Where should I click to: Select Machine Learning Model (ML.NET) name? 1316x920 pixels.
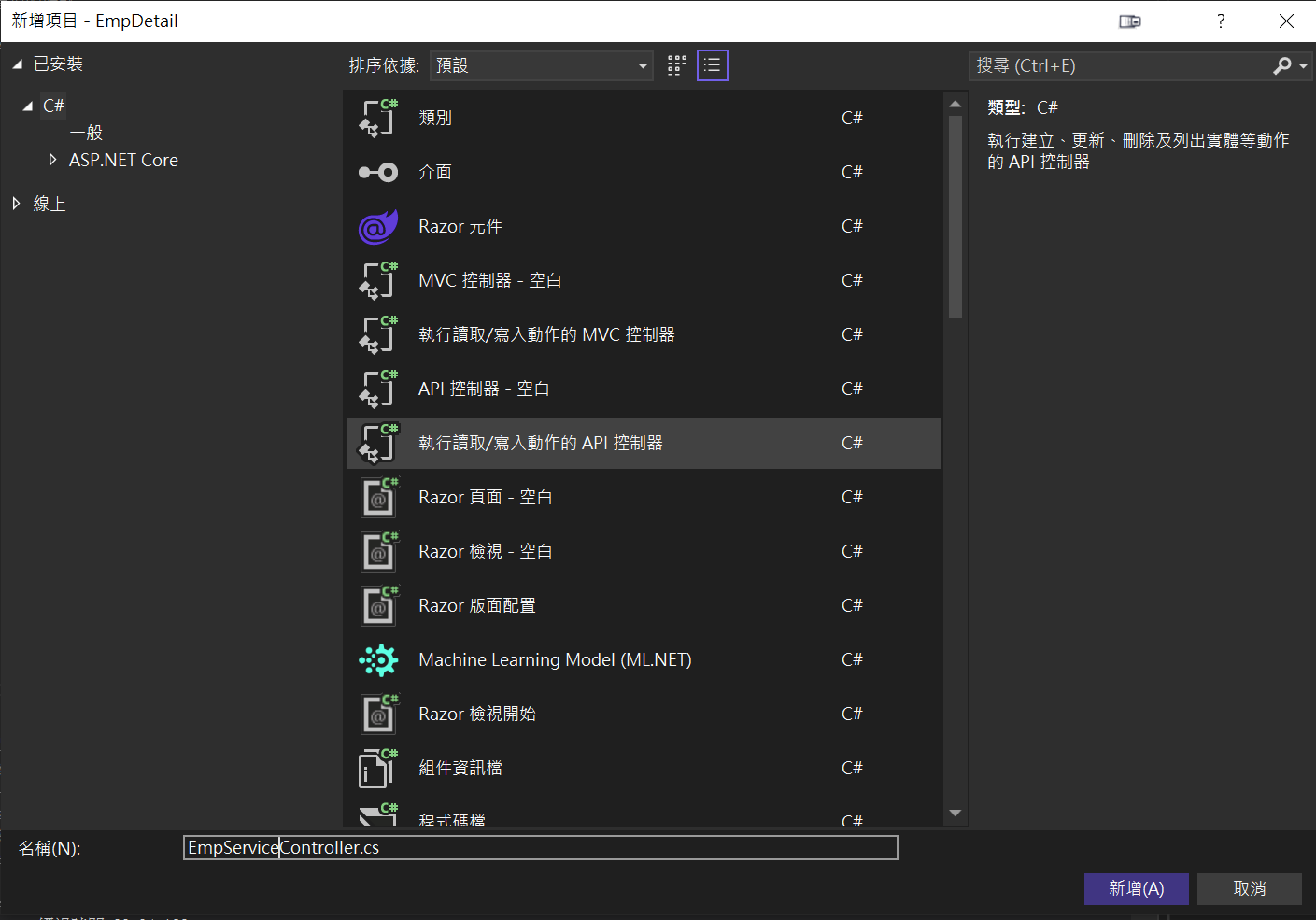[555, 659]
